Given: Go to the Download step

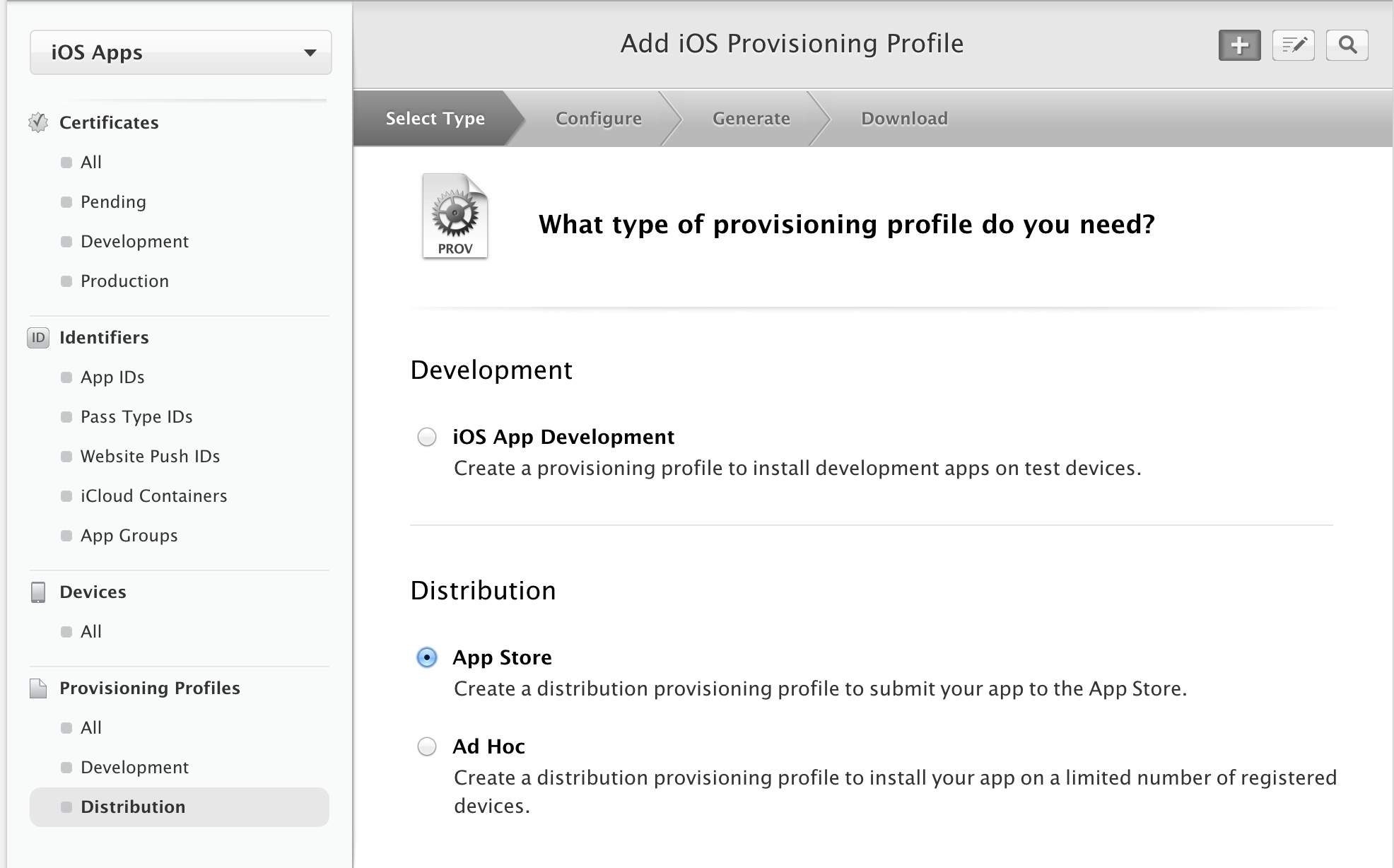Looking at the screenshot, I should [904, 118].
